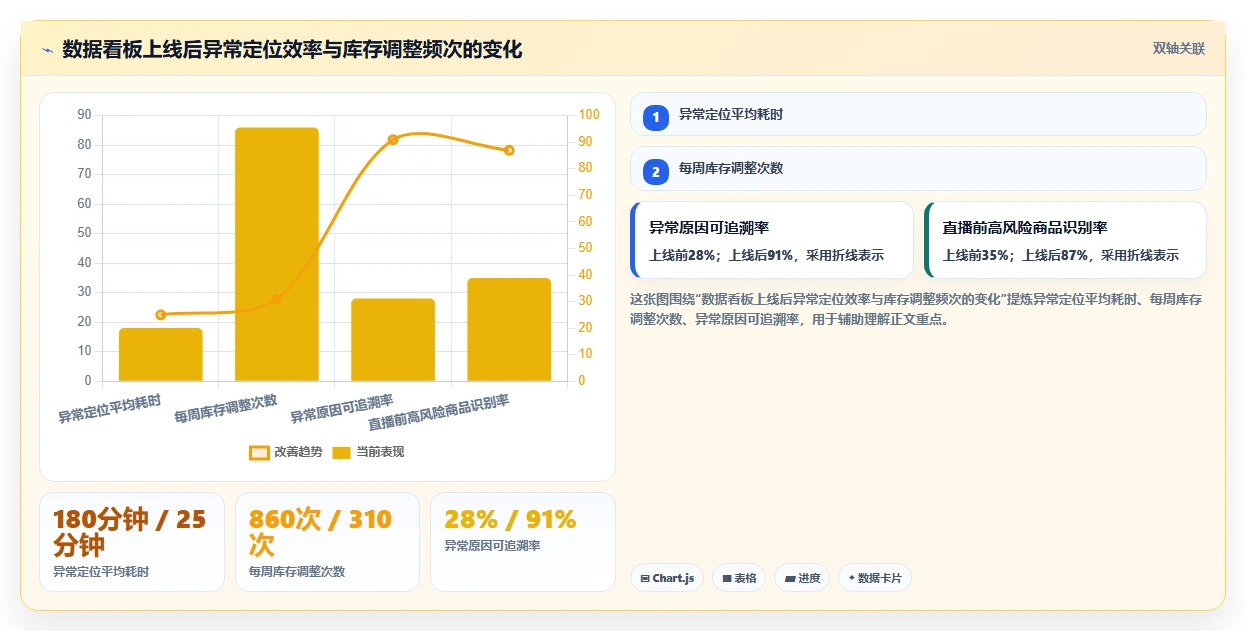Click the 数据卡片 tag
Viewport: 1246px width, 631px height.
pos(875,578)
